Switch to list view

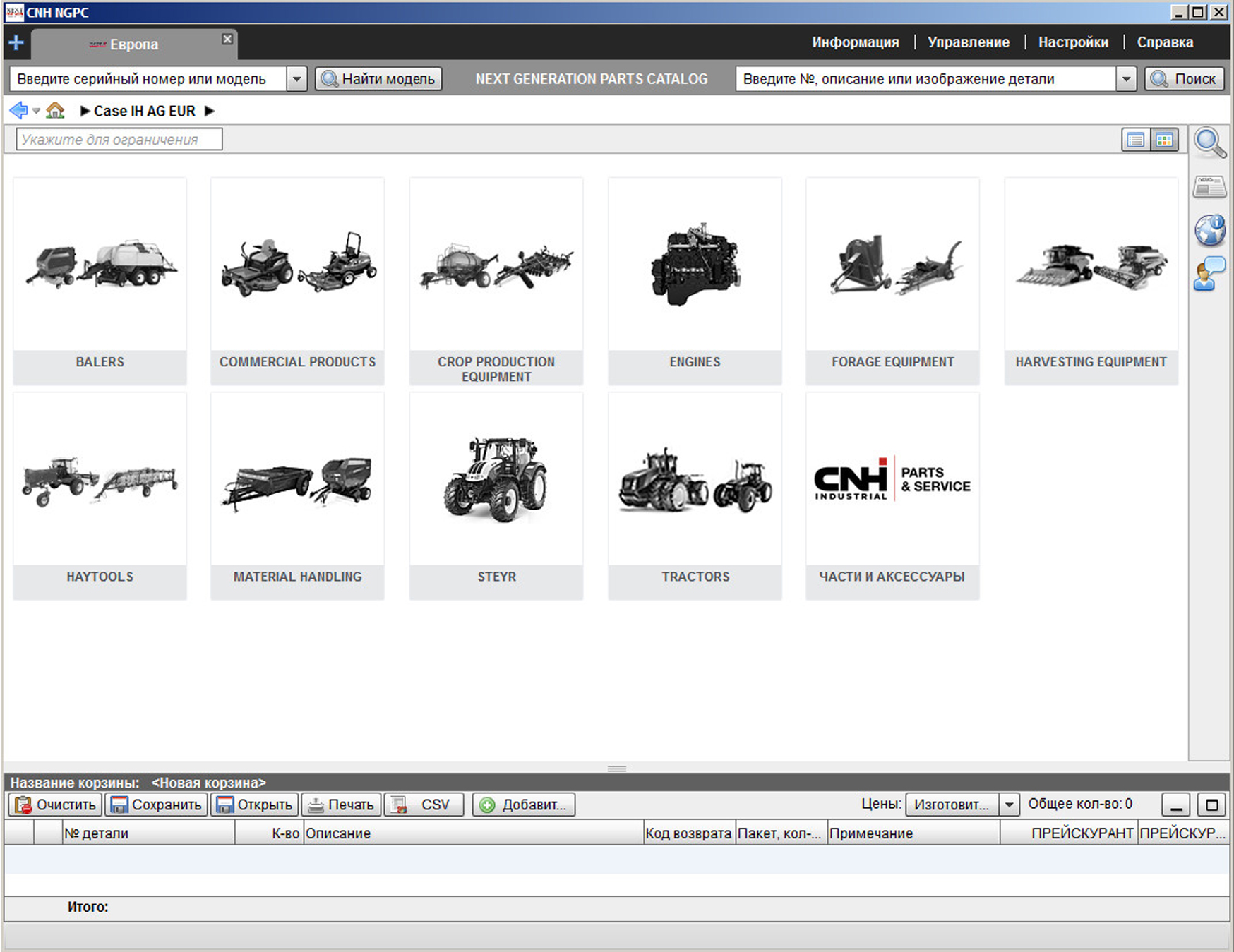click(1135, 140)
